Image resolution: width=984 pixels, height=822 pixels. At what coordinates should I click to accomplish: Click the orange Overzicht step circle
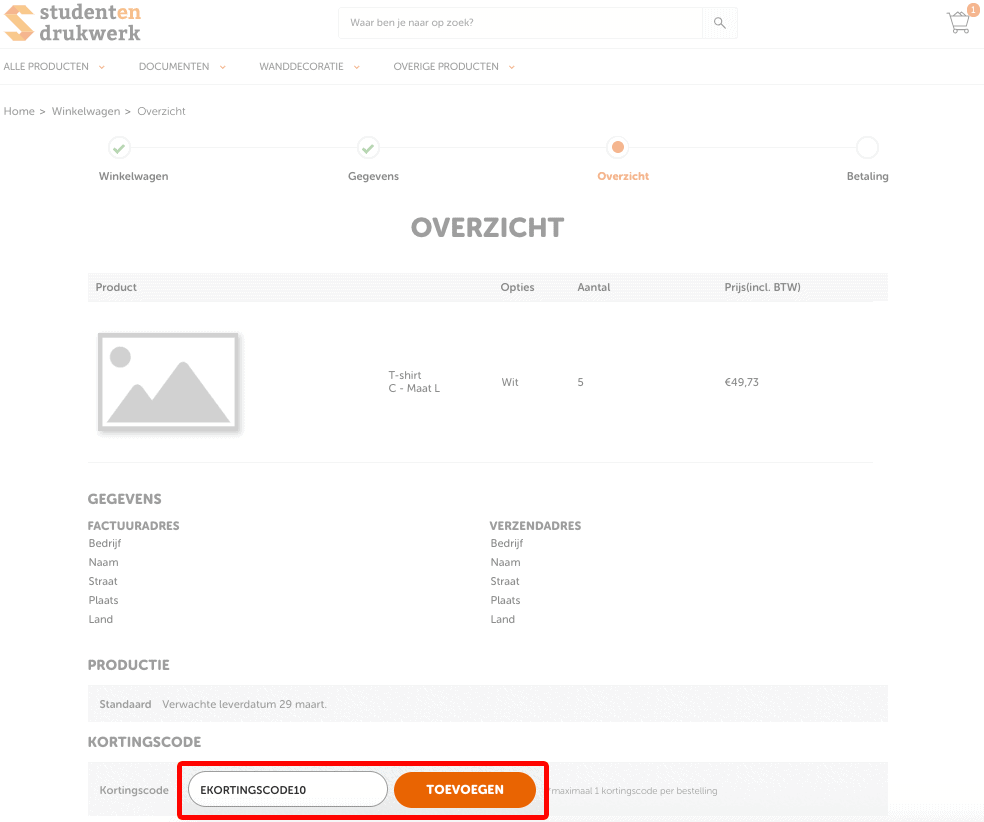pyautogui.click(x=618, y=147)
